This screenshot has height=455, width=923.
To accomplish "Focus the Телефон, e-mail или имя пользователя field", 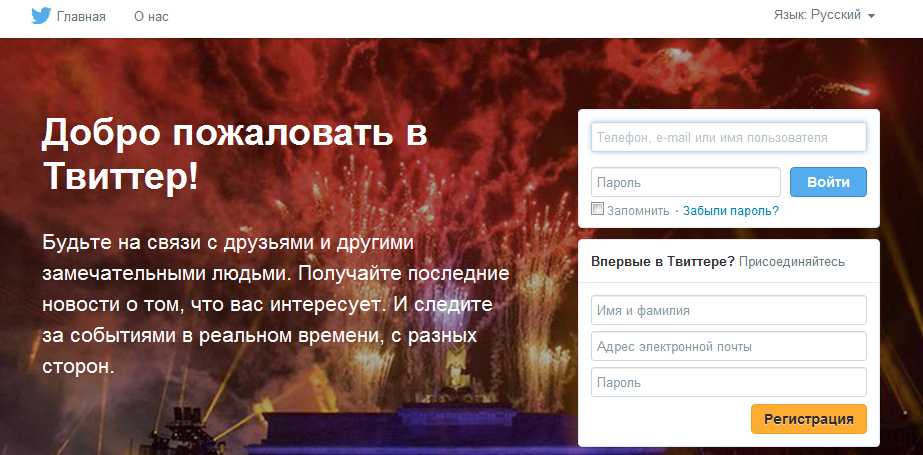I will click(x=729, y=137).
